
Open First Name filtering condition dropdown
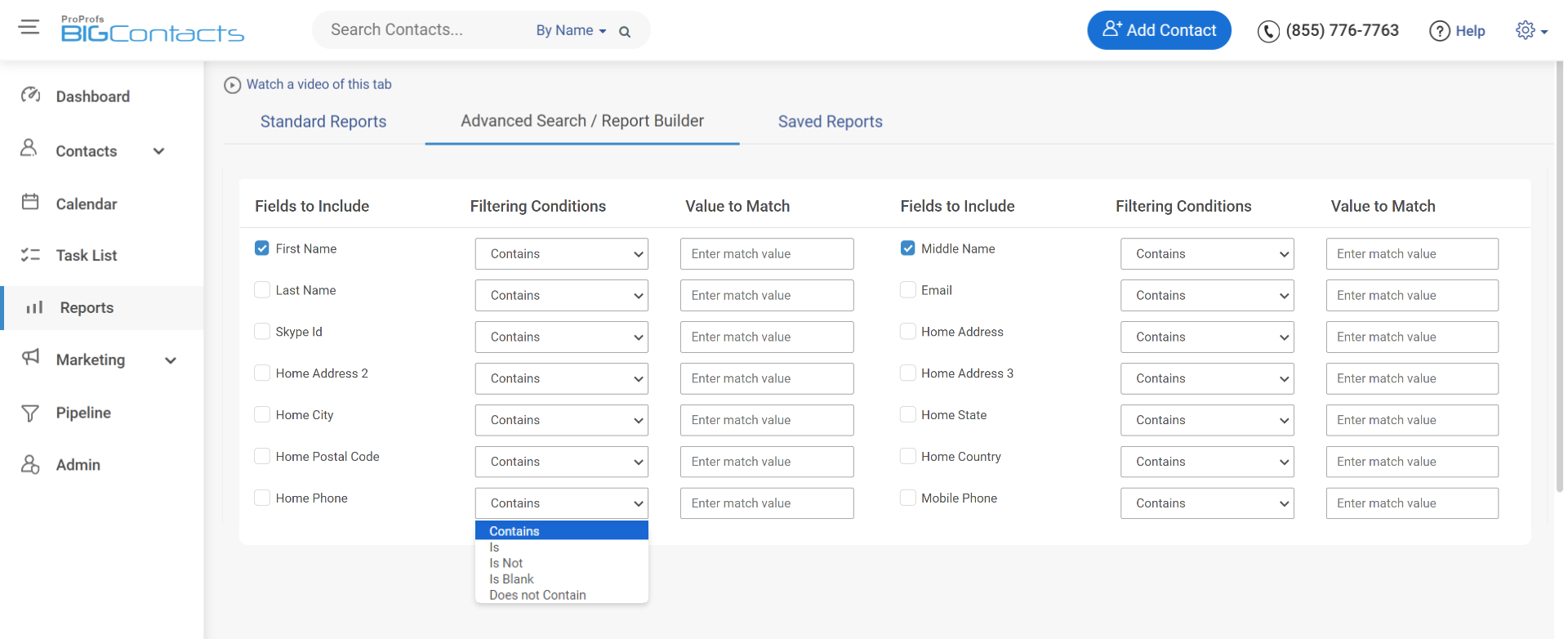point(561,253)
